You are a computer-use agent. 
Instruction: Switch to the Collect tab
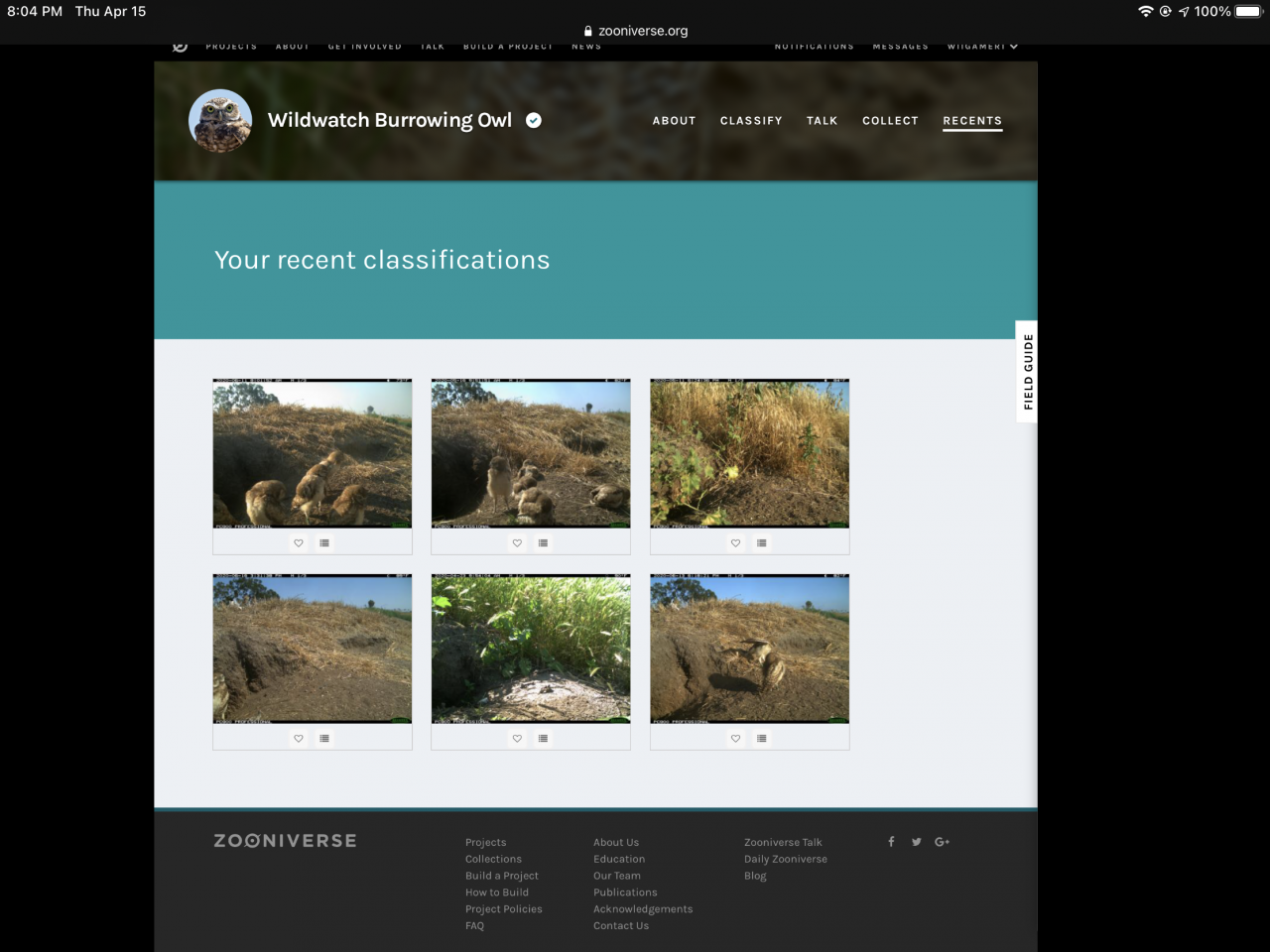tap(890, 121)
